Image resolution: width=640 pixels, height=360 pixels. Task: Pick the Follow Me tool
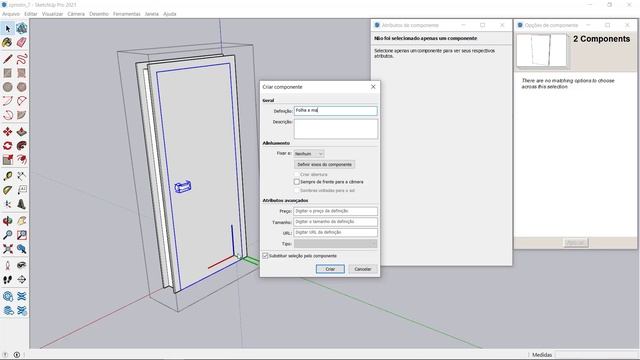point(22,146)
